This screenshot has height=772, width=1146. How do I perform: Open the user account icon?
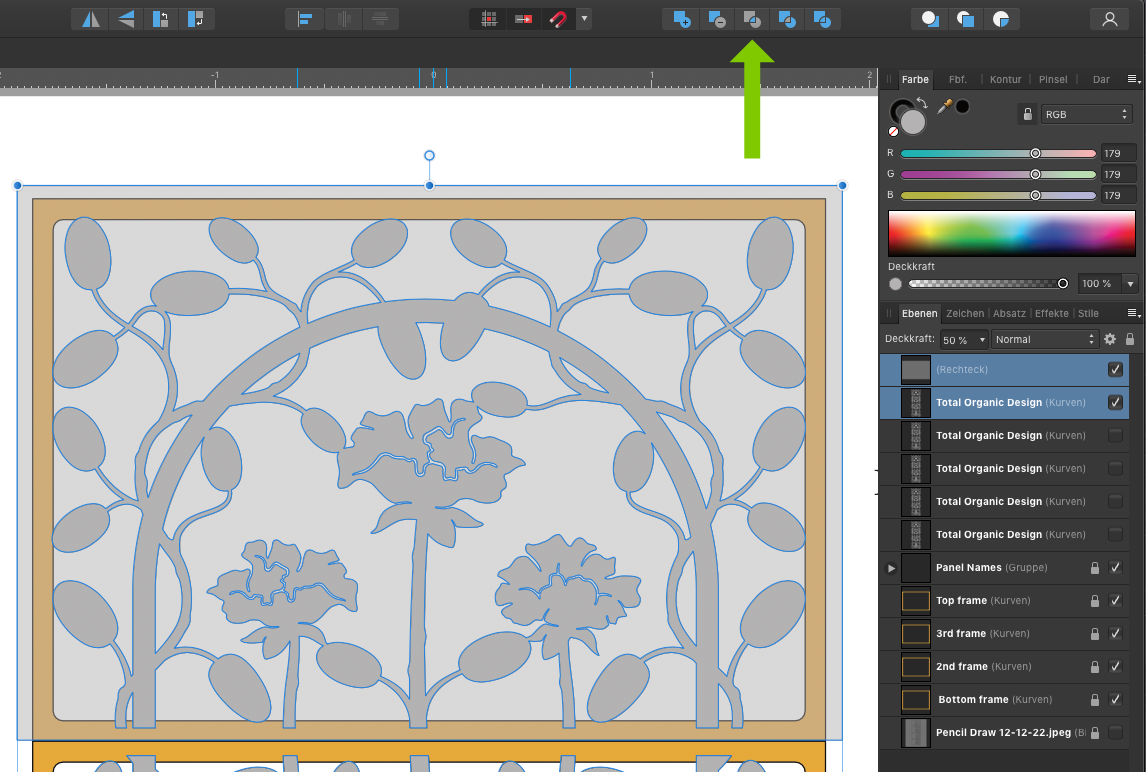point(1109,19)
